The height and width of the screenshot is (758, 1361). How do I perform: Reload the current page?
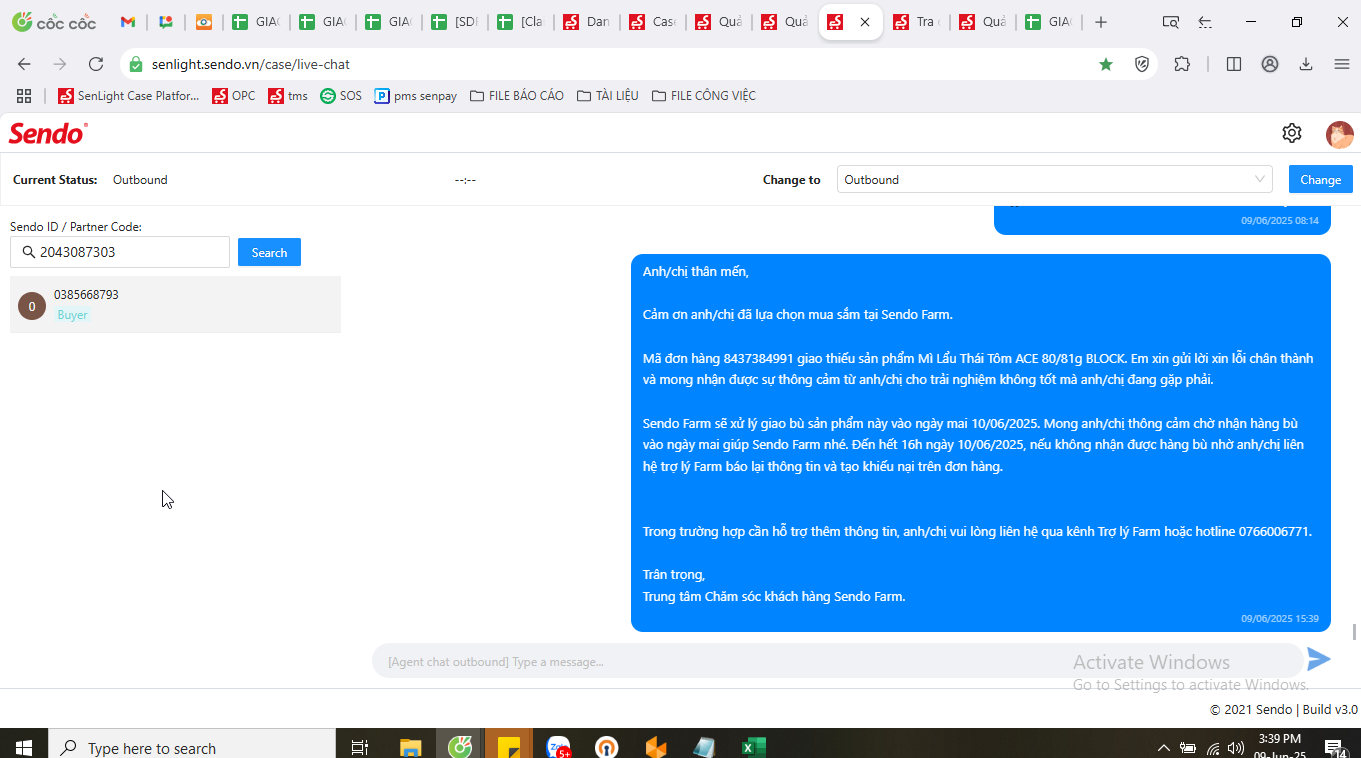click(96, 64)
